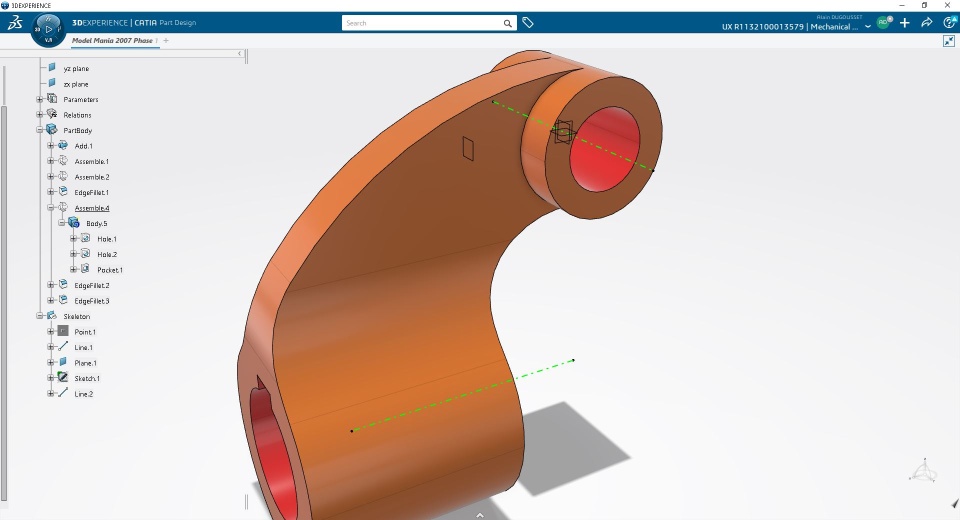Image resolution: width=960 pixels, height=520 pixels.
Task: Click the zx plane icon in tree
Action: point(52,83)
